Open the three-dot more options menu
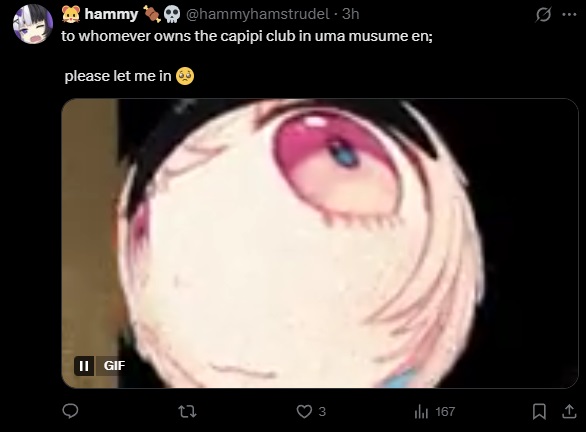The width and height of the screenshot is (586, 432). click(x=569, y=15)
